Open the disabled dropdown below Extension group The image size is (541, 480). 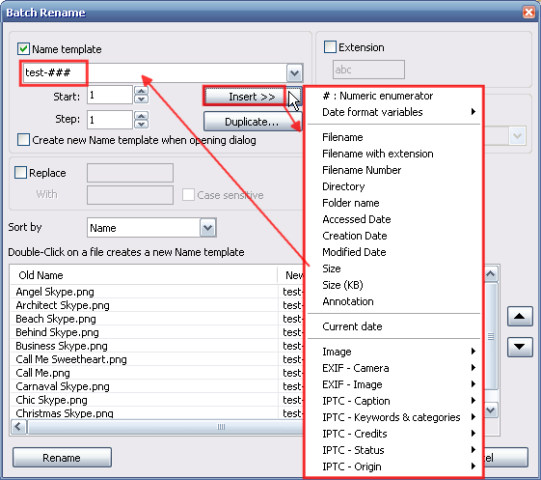[x=517, y=136]
